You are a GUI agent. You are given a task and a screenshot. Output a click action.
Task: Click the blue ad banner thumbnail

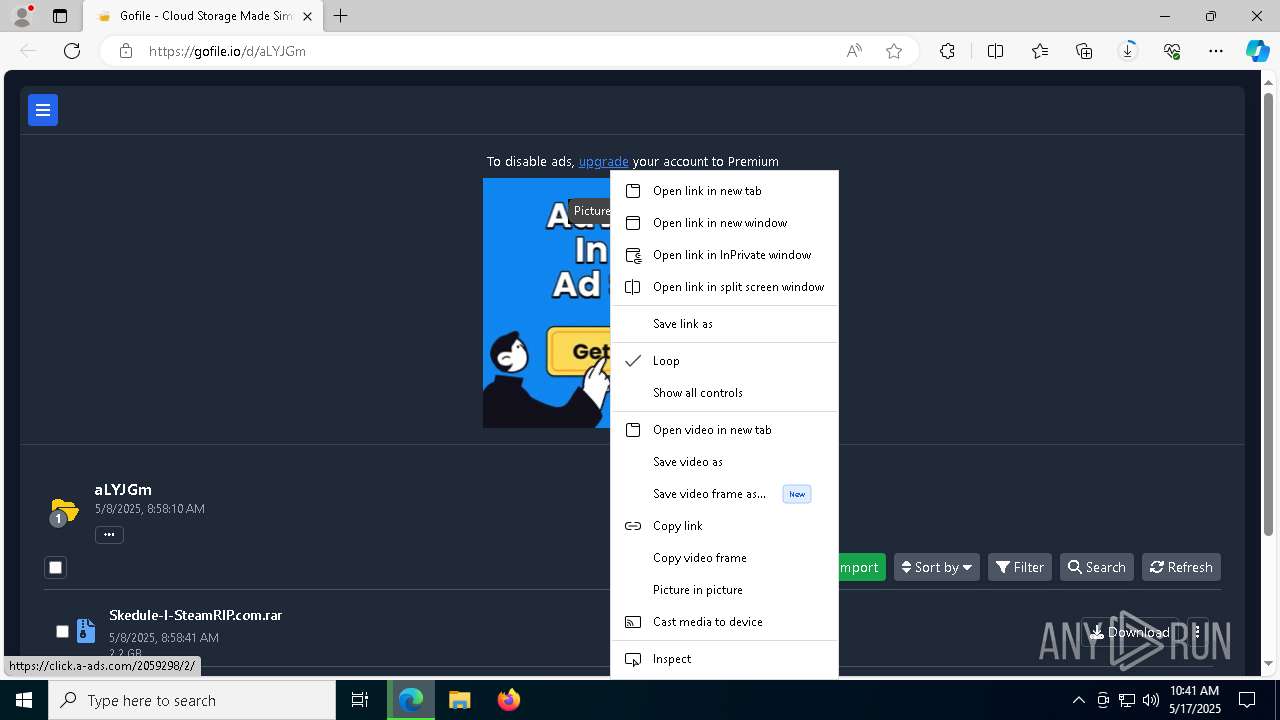pyautogui.click(x=546, y=303)
